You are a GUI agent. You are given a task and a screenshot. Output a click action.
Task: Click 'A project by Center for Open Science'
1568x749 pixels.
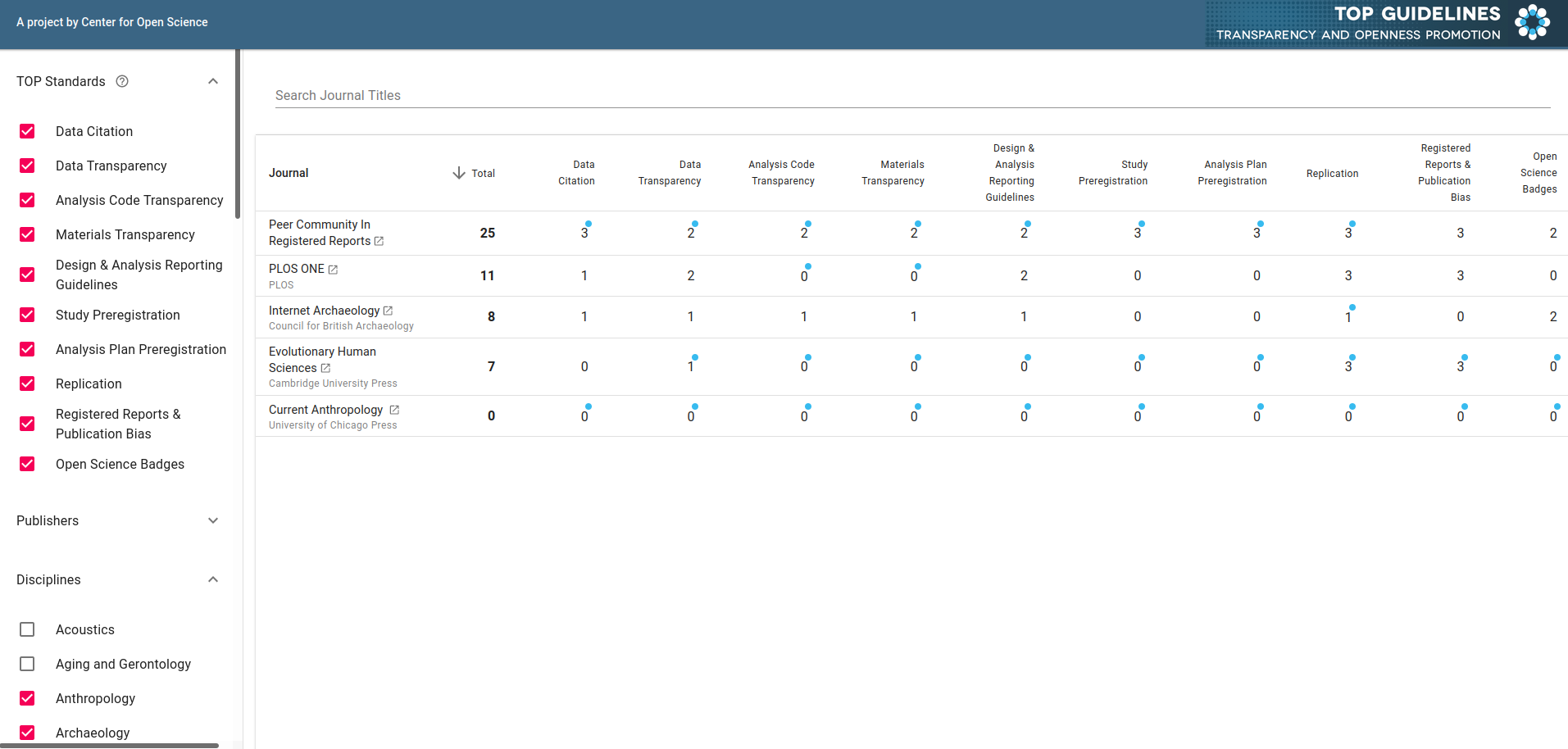pyautogui.click(x=112, y=22)
